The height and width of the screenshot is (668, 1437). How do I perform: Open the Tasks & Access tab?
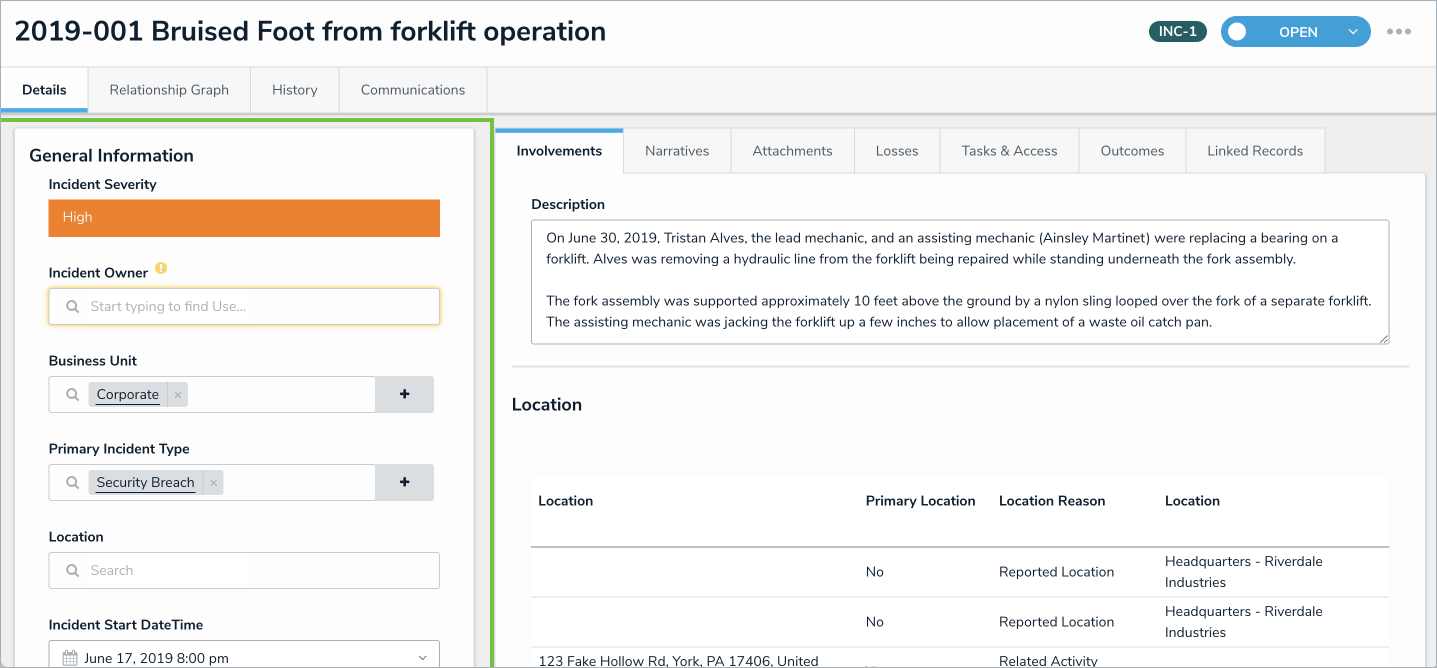[1009, 151]
